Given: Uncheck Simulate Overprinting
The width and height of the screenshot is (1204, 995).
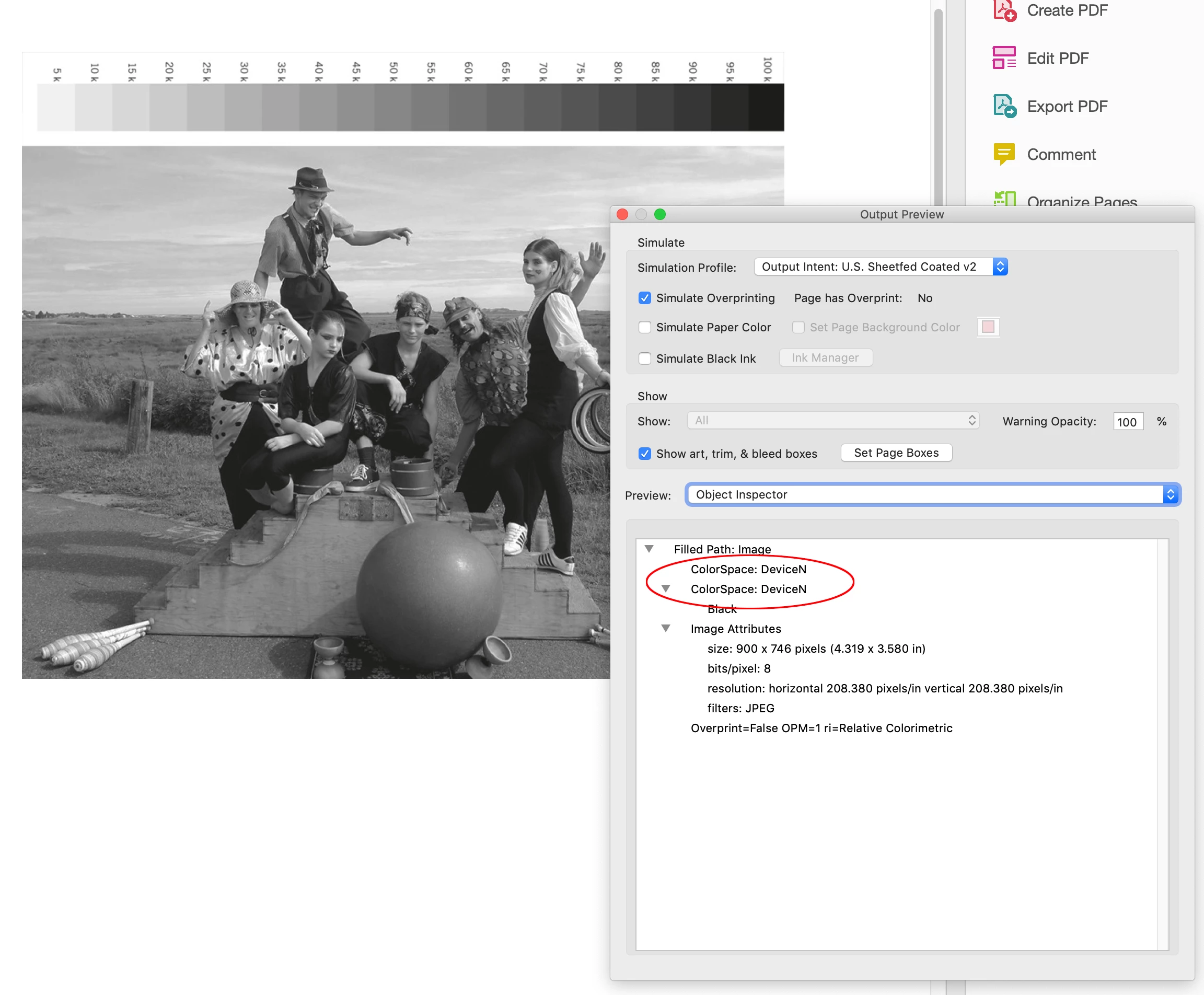Looking at the screenshot, I should pyautogui.click(x=645, y=298).
